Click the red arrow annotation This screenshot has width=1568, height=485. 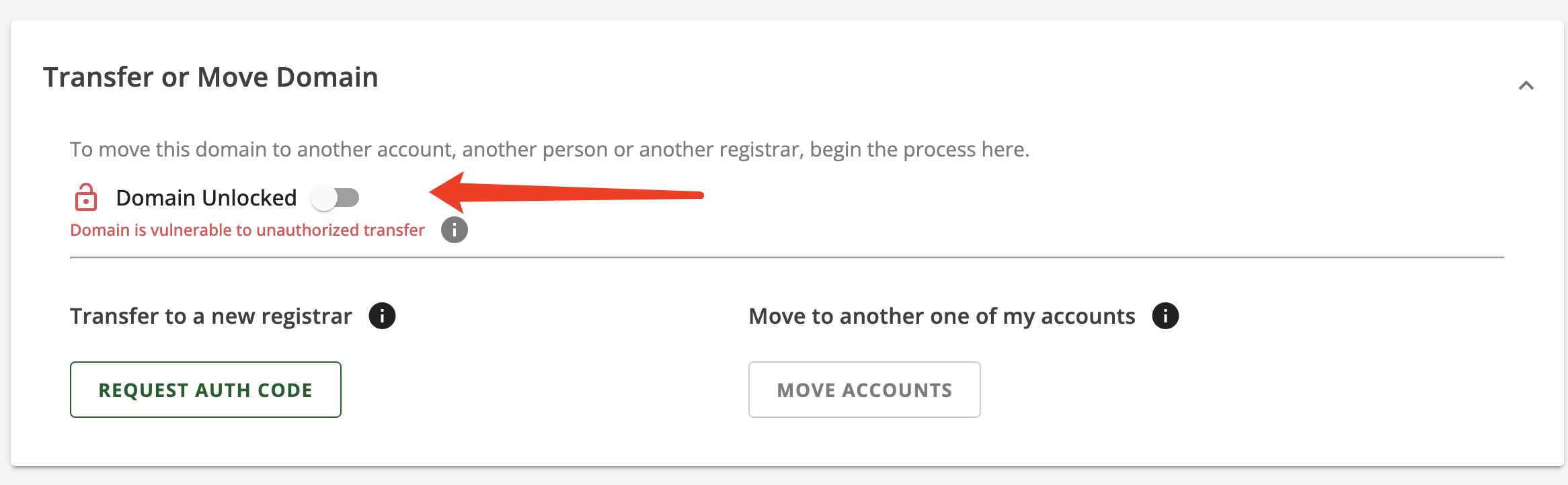566,193
